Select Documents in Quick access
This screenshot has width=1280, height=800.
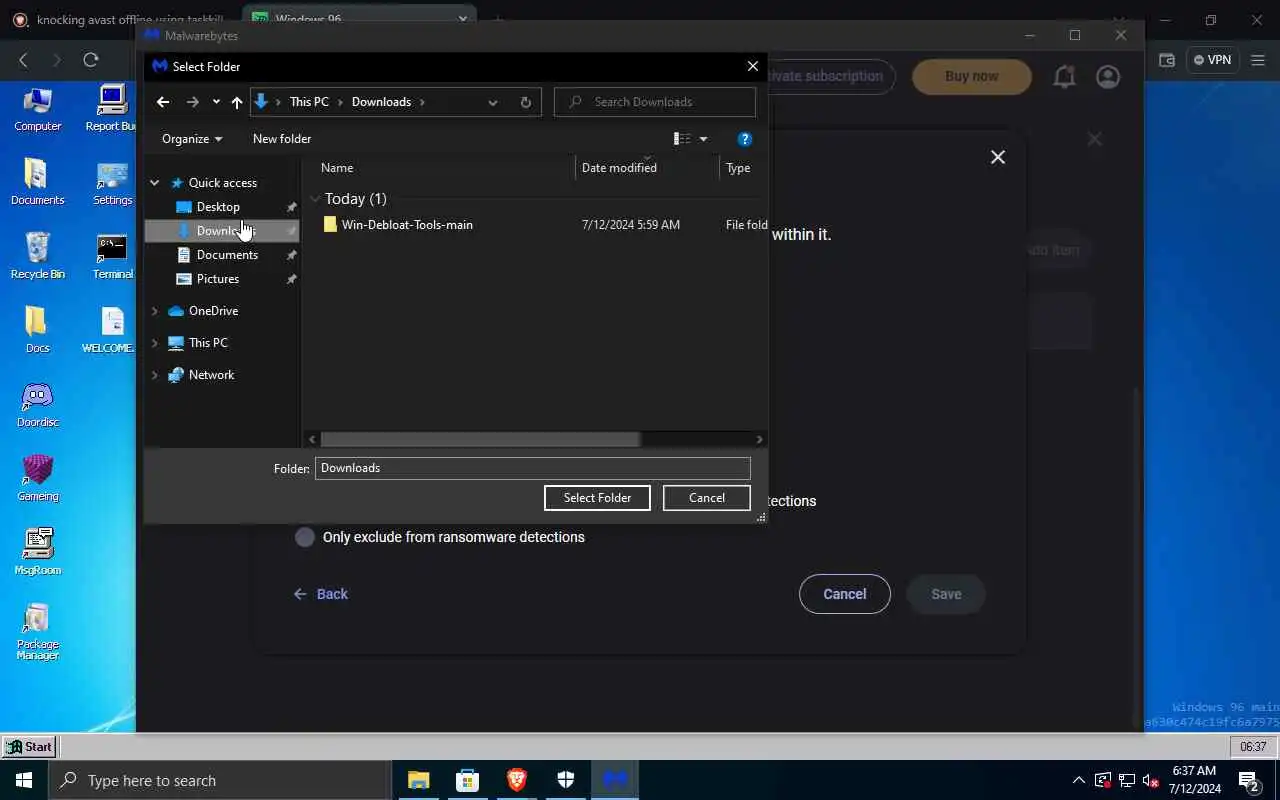point(227,255)
